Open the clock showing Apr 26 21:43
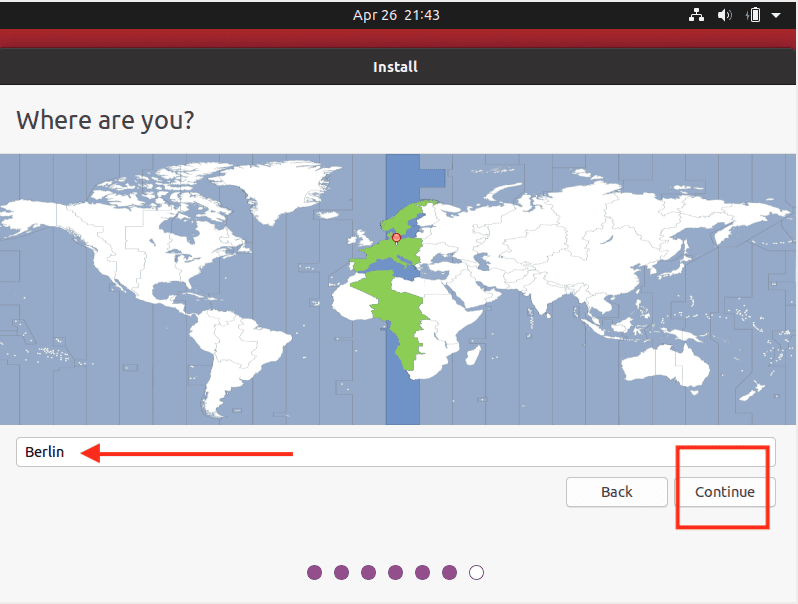The height and width of the screenshot is (604, 798). pos(396,15)
